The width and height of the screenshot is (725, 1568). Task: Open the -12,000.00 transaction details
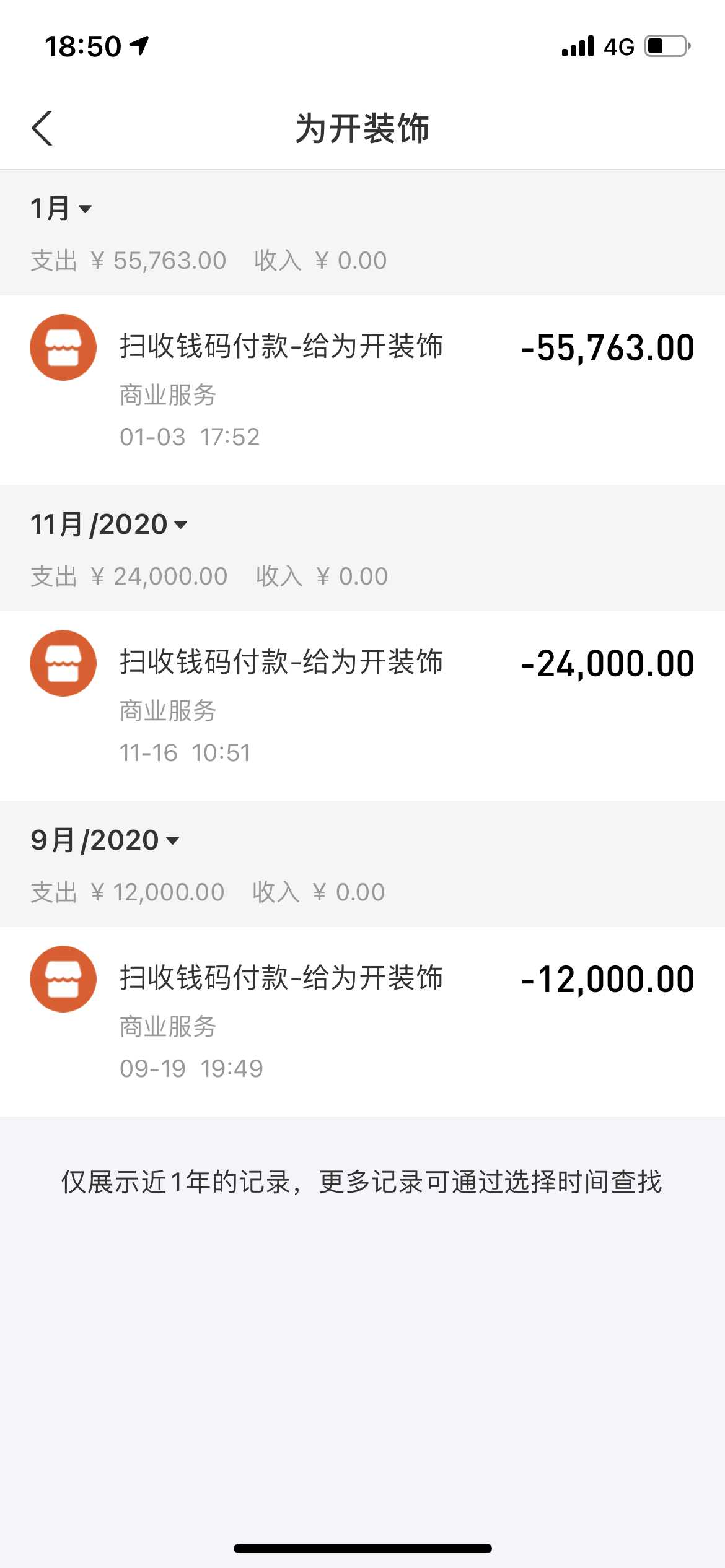click(607, 979)
